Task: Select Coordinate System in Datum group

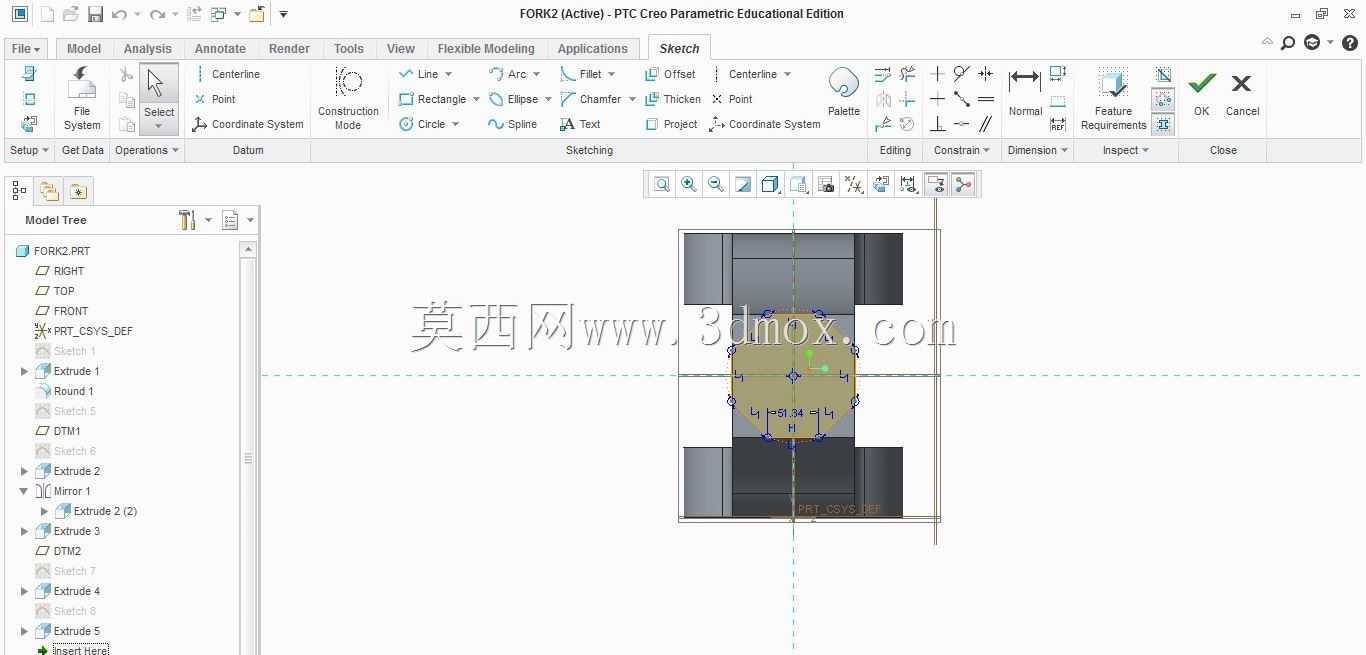Action: tap(248, 124)
